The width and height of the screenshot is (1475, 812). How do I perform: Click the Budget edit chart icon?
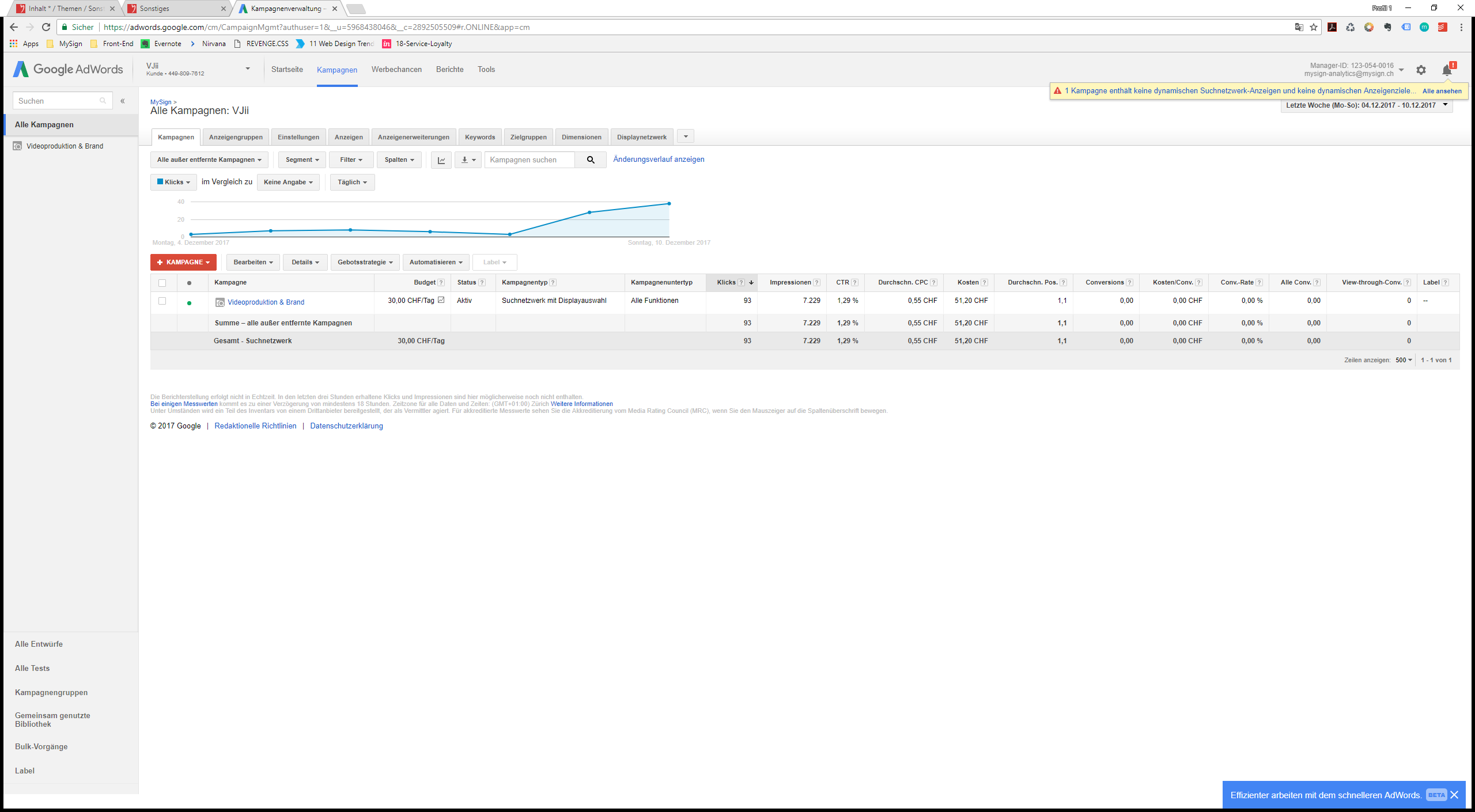point(441,300)
